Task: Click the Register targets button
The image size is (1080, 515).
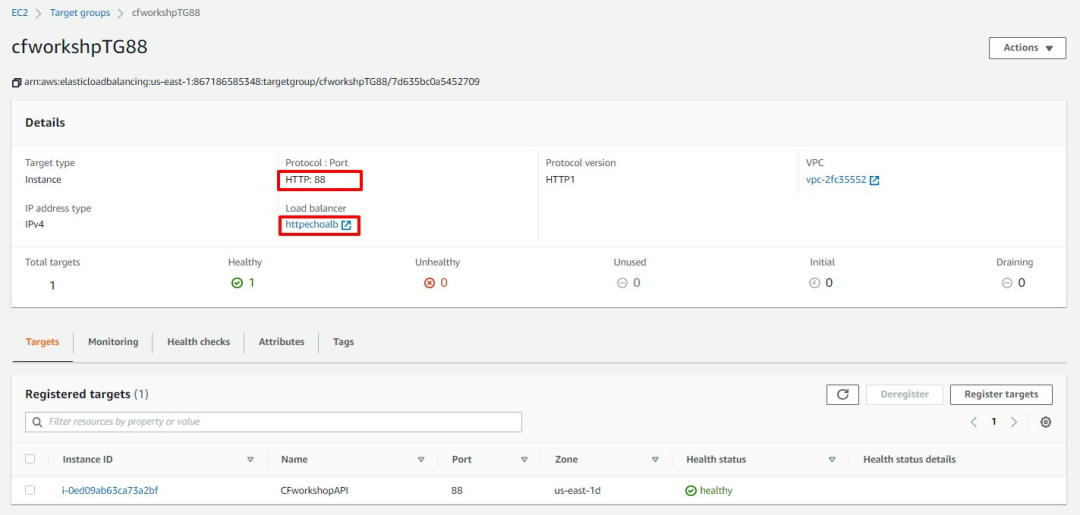Action: [1001, 395]
